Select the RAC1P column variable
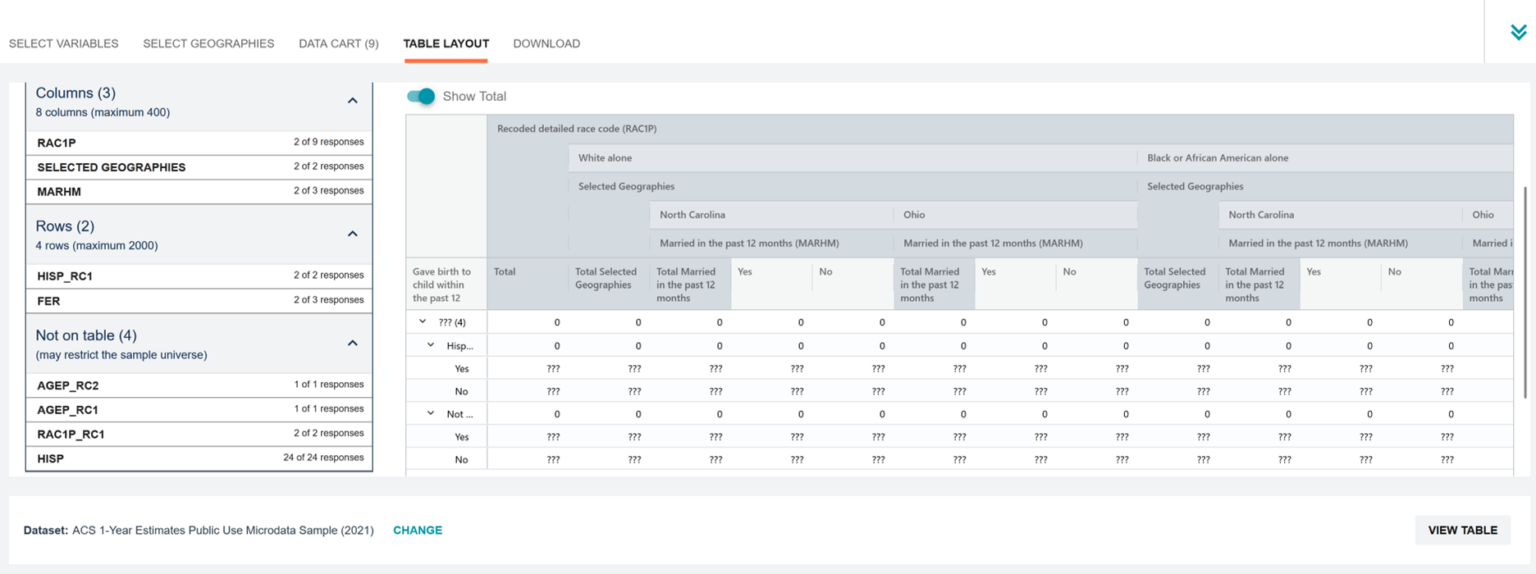 pos(199,143)
